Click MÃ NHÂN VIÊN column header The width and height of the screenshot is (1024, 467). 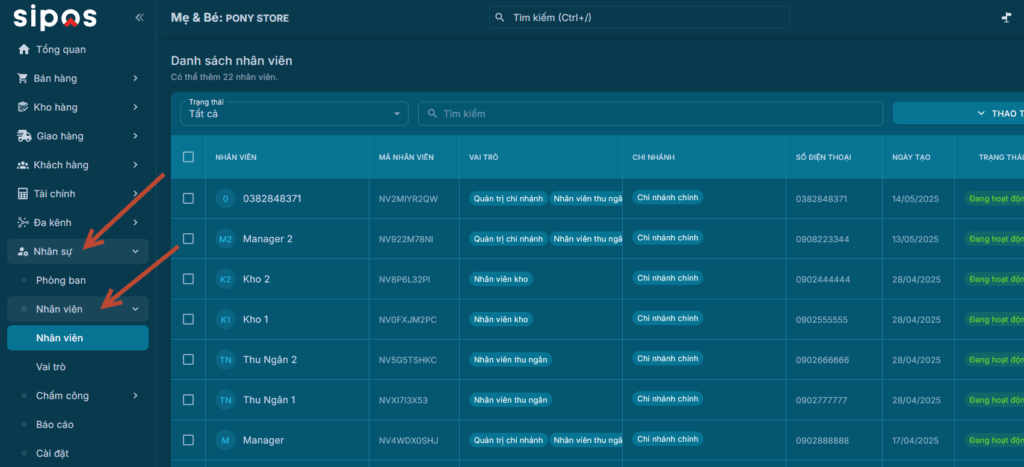pos(406,157)
